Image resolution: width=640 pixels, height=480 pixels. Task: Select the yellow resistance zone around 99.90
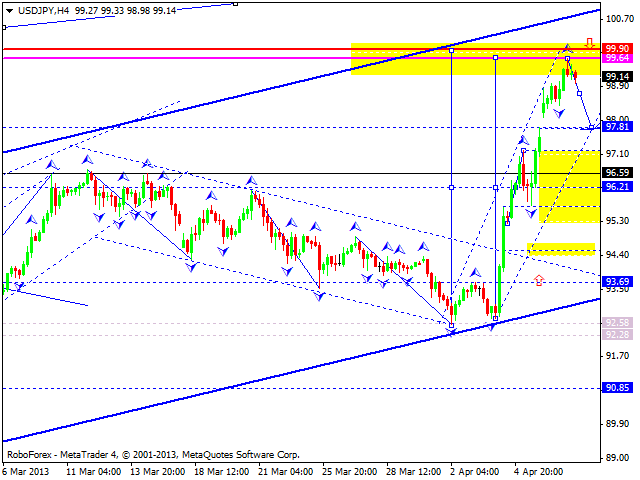click(x=476, y=59)
